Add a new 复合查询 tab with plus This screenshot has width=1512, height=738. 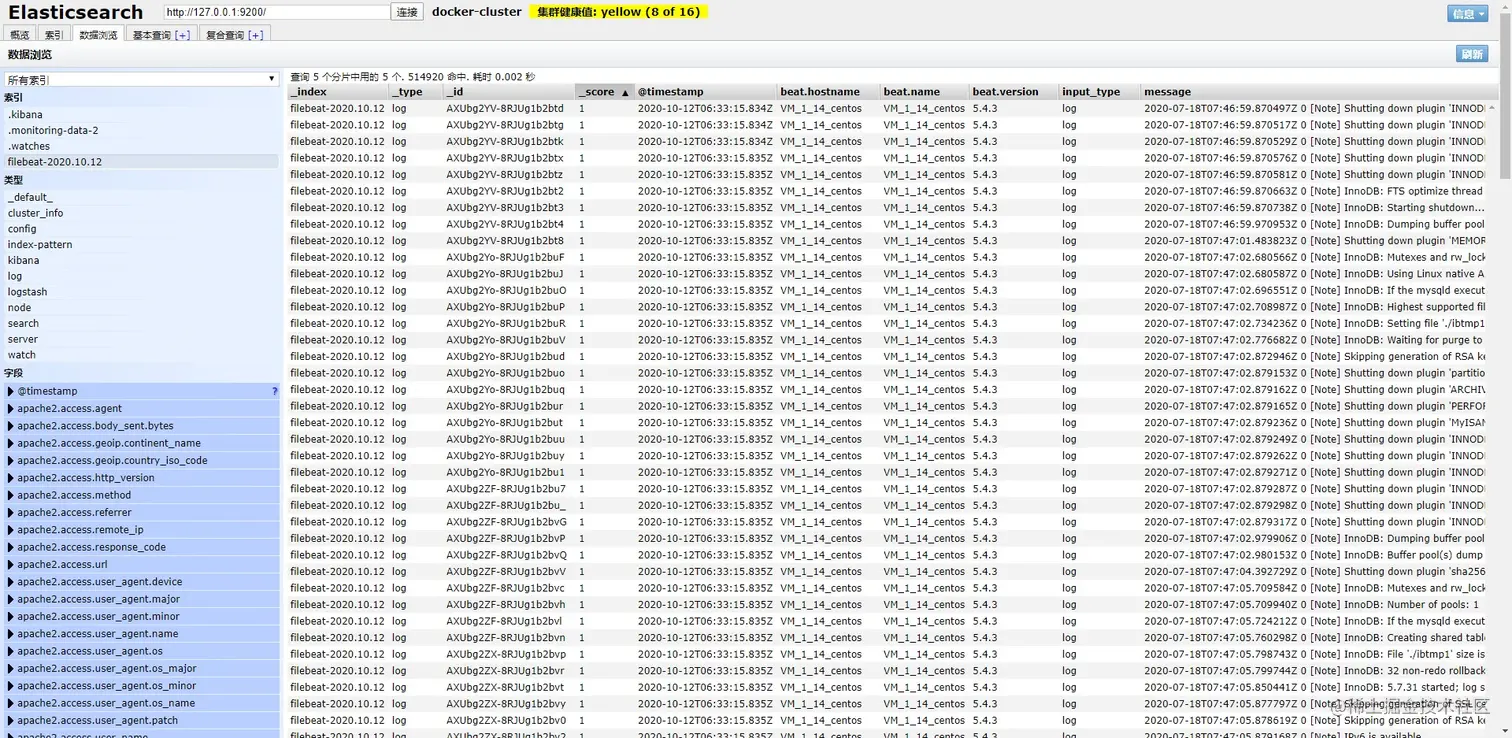pyautogui.click(x=256, y=35)
